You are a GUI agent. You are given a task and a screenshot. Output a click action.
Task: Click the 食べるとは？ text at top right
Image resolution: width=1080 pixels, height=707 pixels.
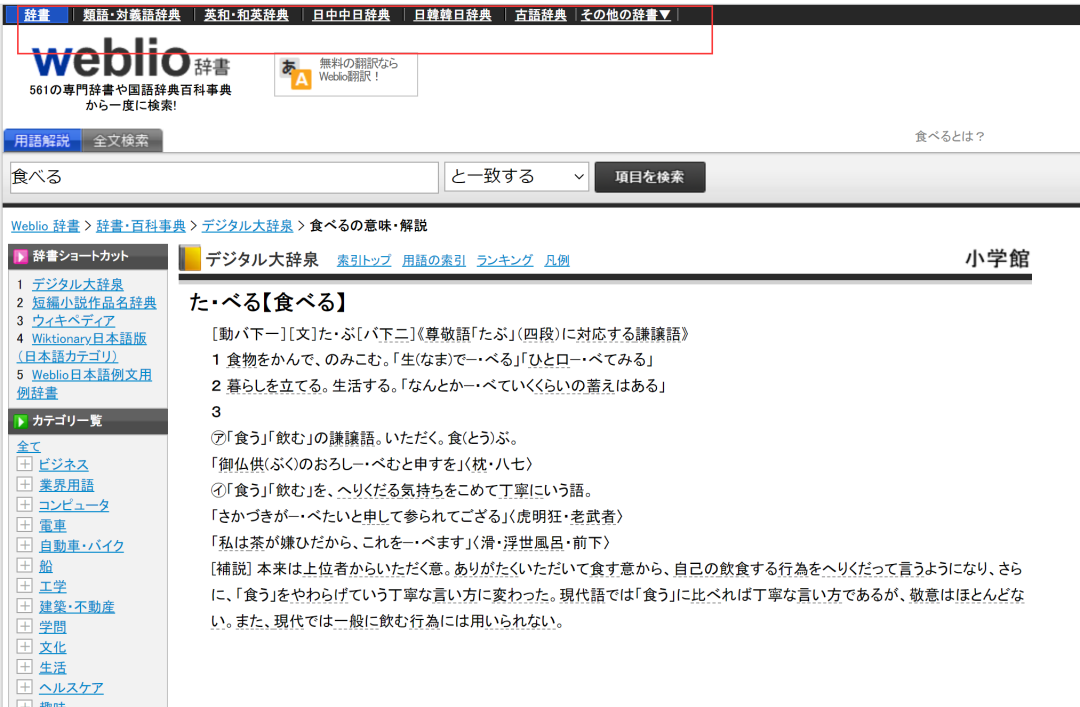(950, 136)
